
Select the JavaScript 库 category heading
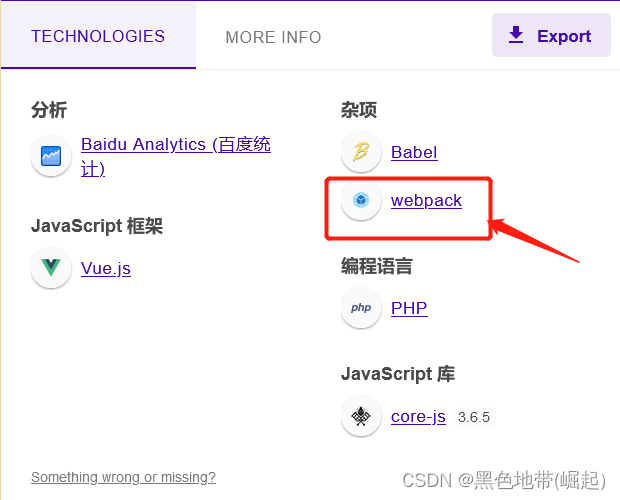398,374
